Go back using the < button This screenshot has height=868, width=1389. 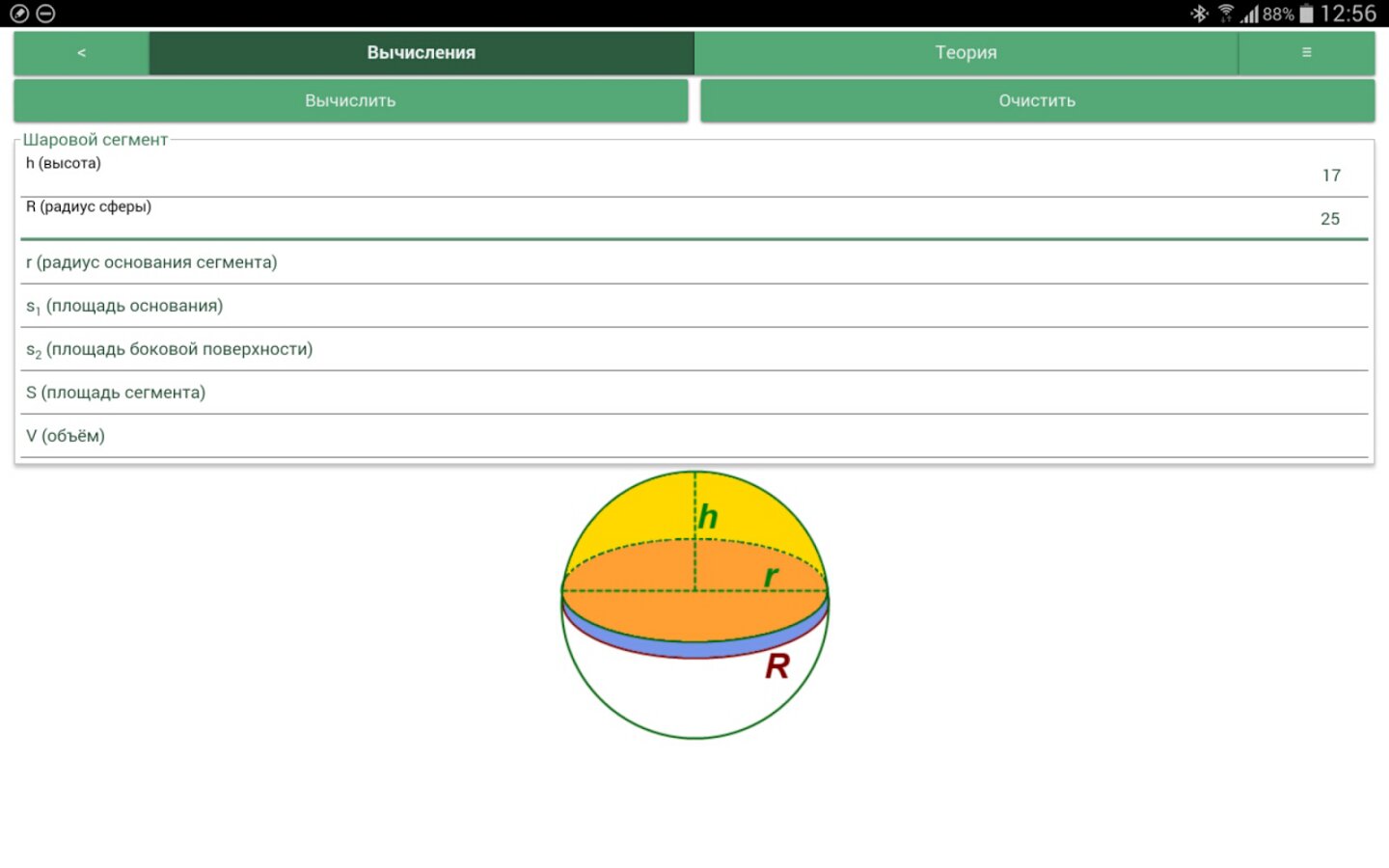(x=82, y=53)
